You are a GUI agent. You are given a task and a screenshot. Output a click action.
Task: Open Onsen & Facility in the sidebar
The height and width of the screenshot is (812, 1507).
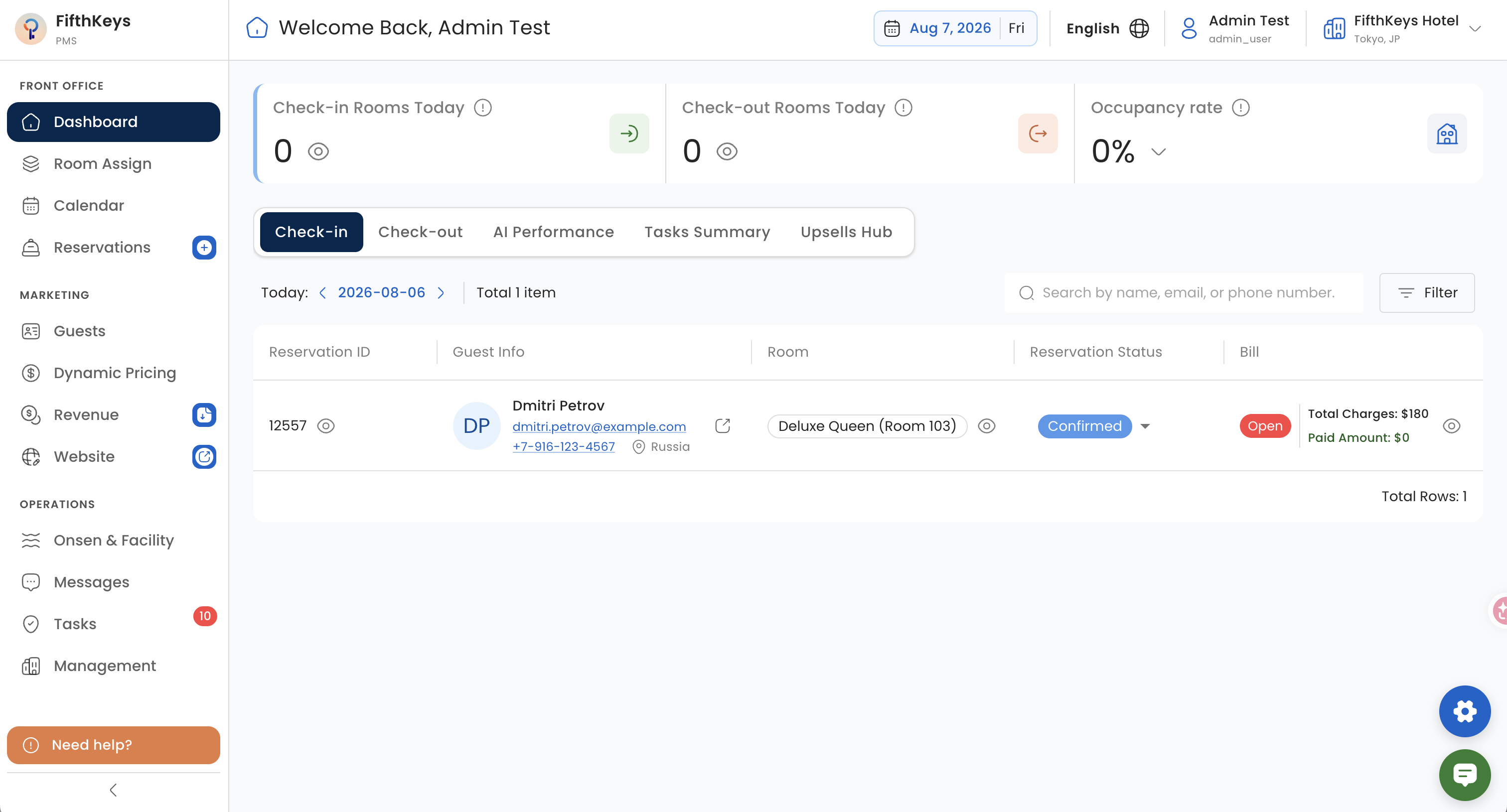click(x=114, y=540)
